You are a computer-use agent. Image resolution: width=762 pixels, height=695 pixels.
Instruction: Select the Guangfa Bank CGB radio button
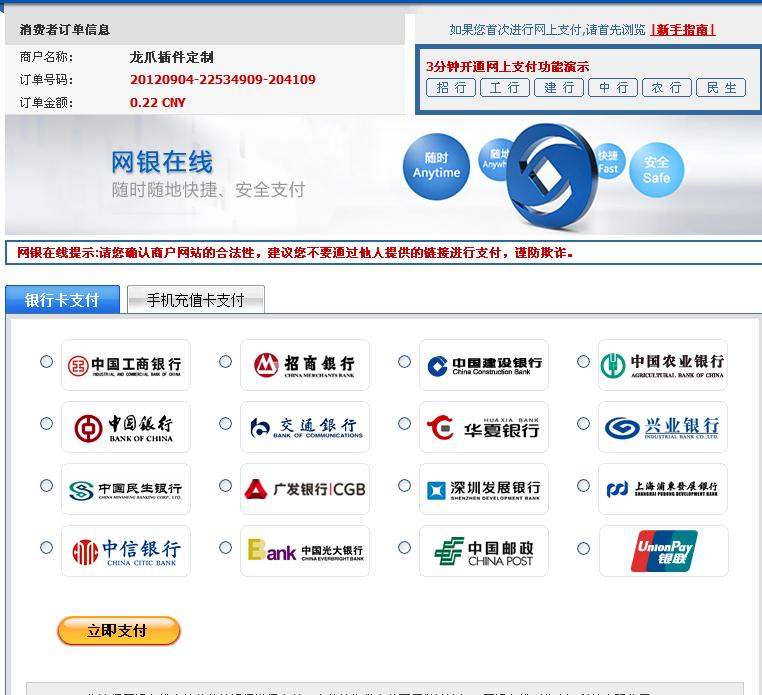tap(225, 486)
